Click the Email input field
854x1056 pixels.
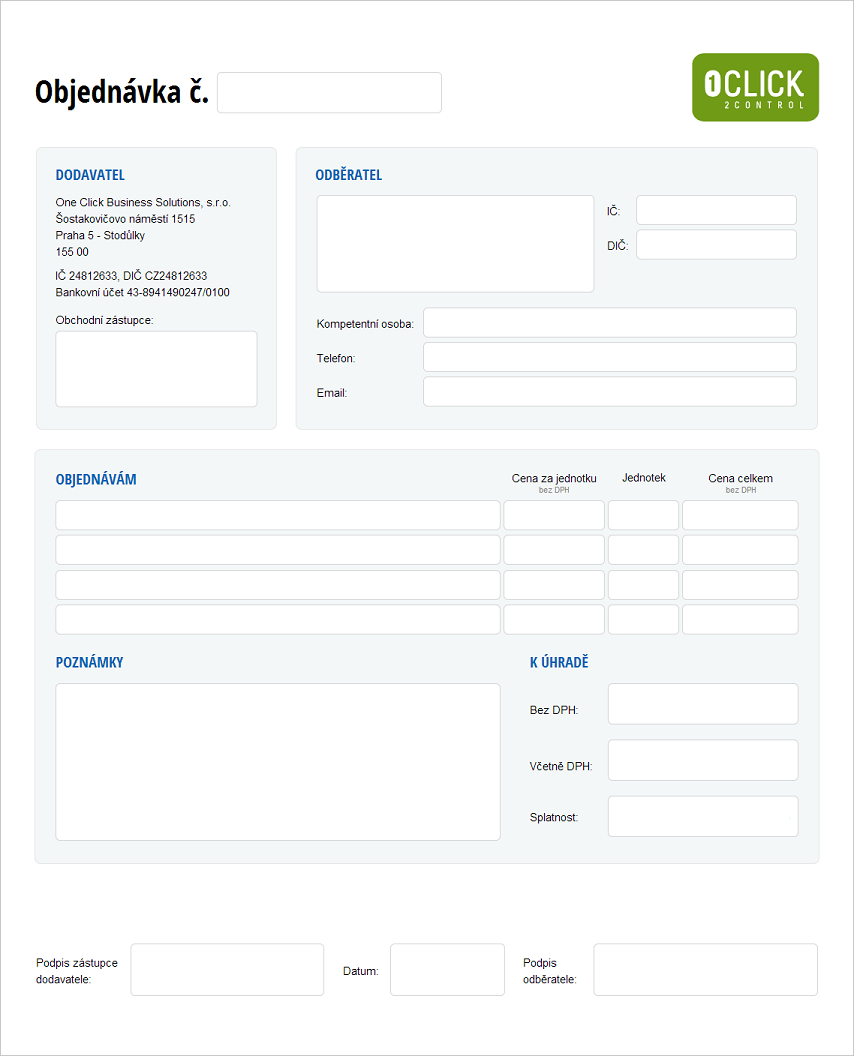pyautogui.click(x=609, y=392)
